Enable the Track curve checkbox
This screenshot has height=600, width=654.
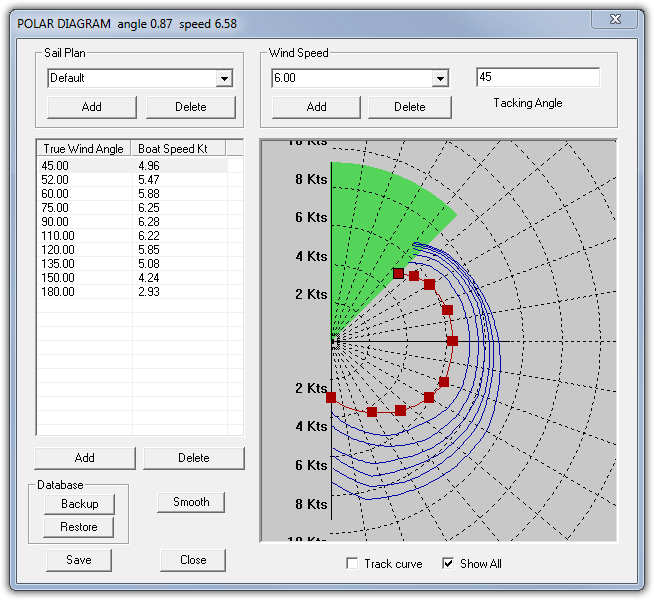click(x=352, y=564)
